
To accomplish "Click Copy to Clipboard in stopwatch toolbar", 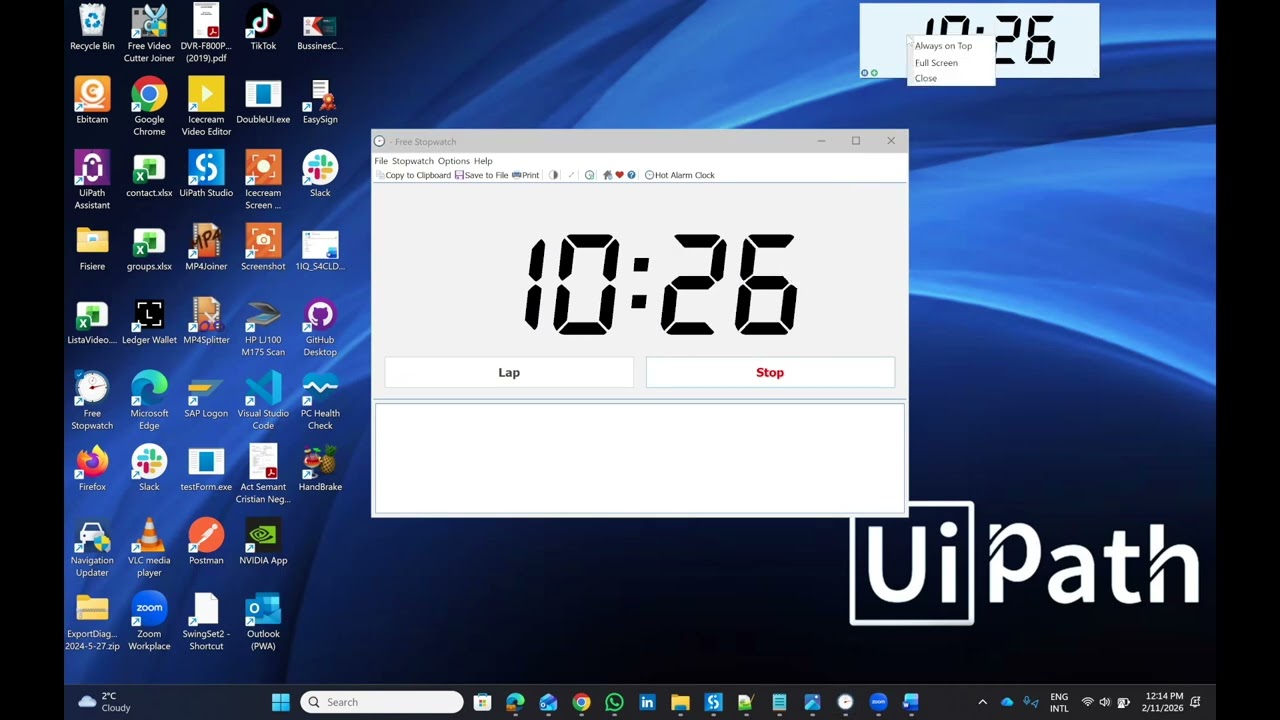I will [413, 175].
